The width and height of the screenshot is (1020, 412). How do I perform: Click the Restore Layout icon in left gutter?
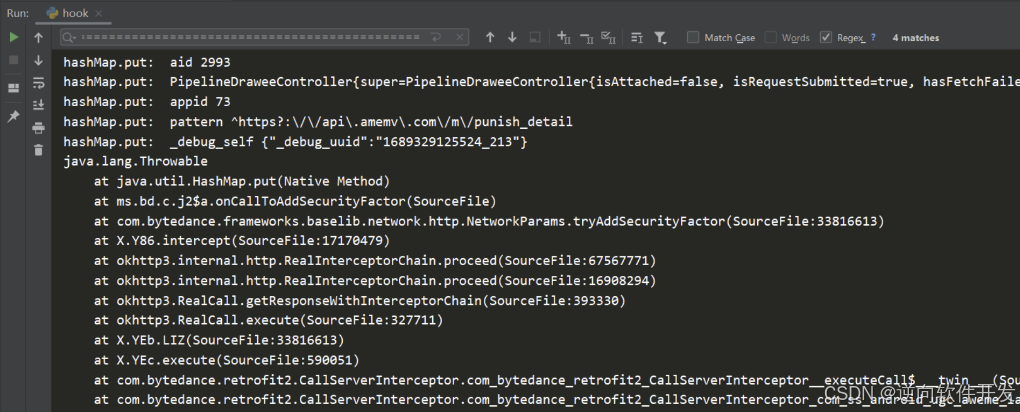tap(13, 89)
